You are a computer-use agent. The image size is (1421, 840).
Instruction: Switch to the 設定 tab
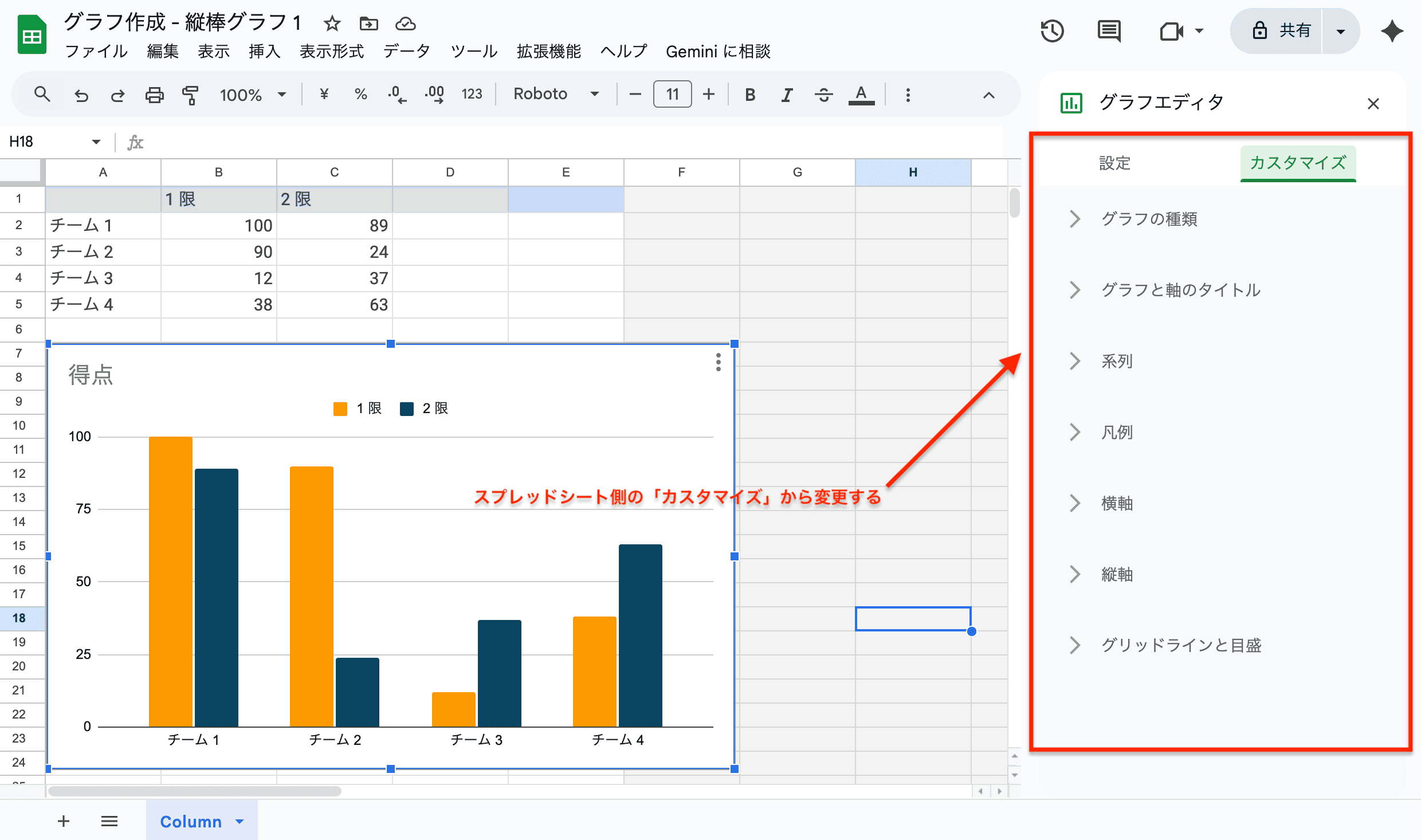(x=1114, y=163)
